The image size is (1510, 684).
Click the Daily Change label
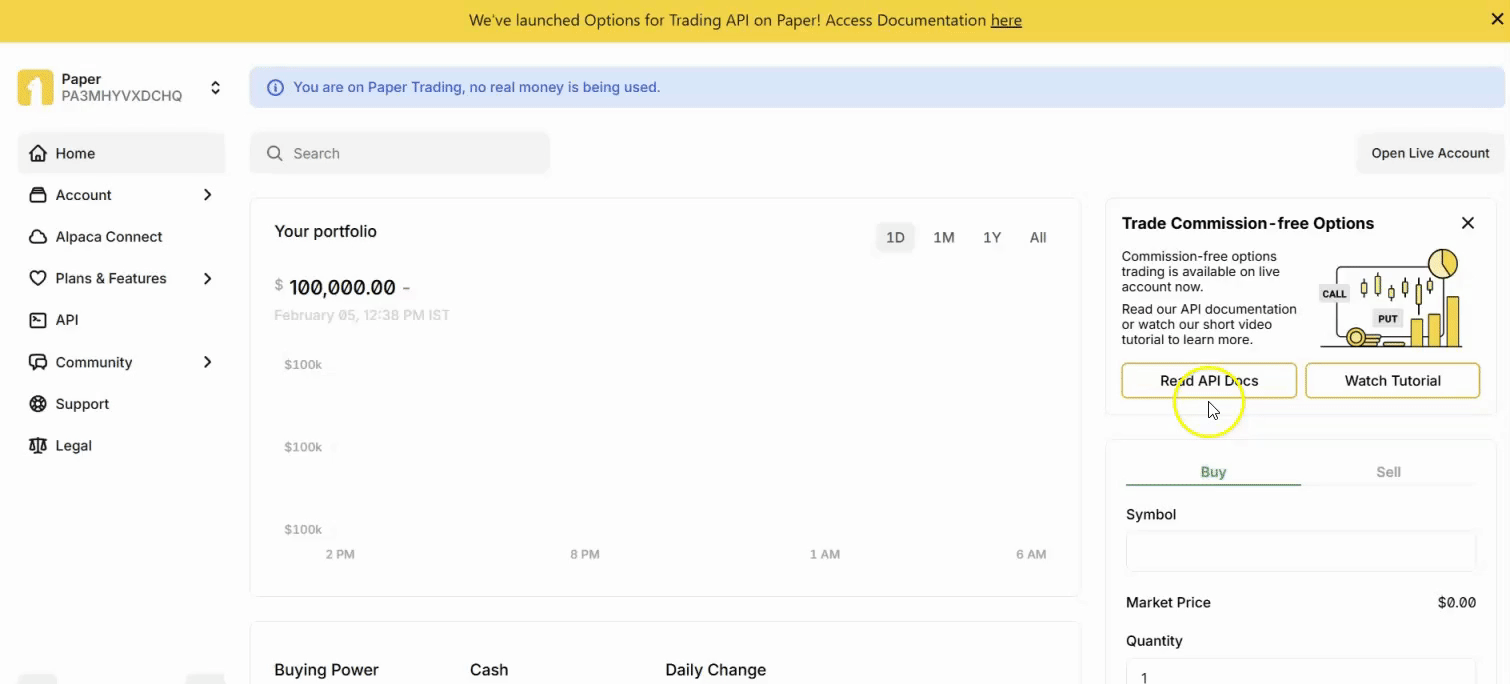click(x=716, y=670)
